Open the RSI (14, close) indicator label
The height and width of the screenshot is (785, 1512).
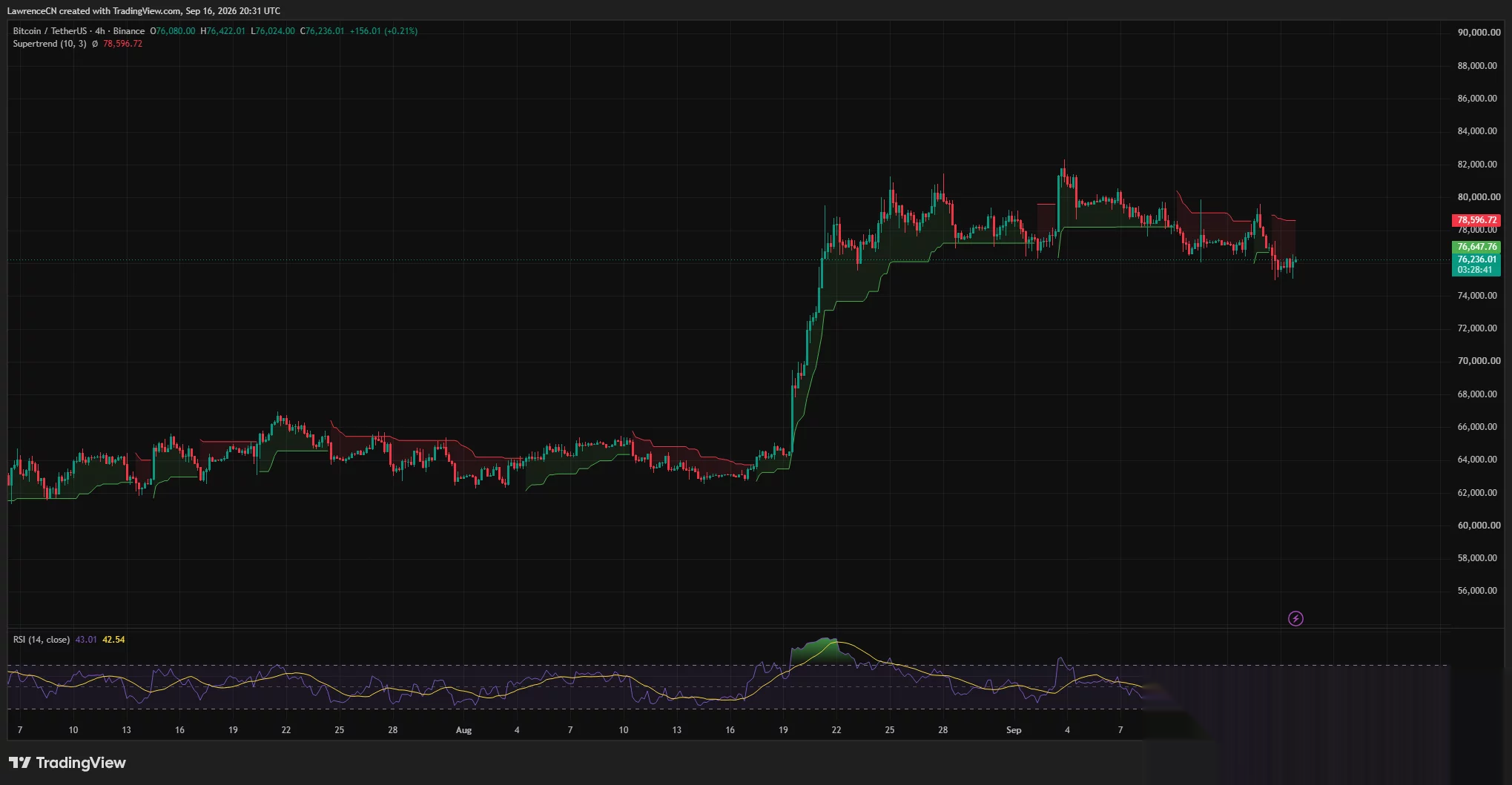[42, 640]
